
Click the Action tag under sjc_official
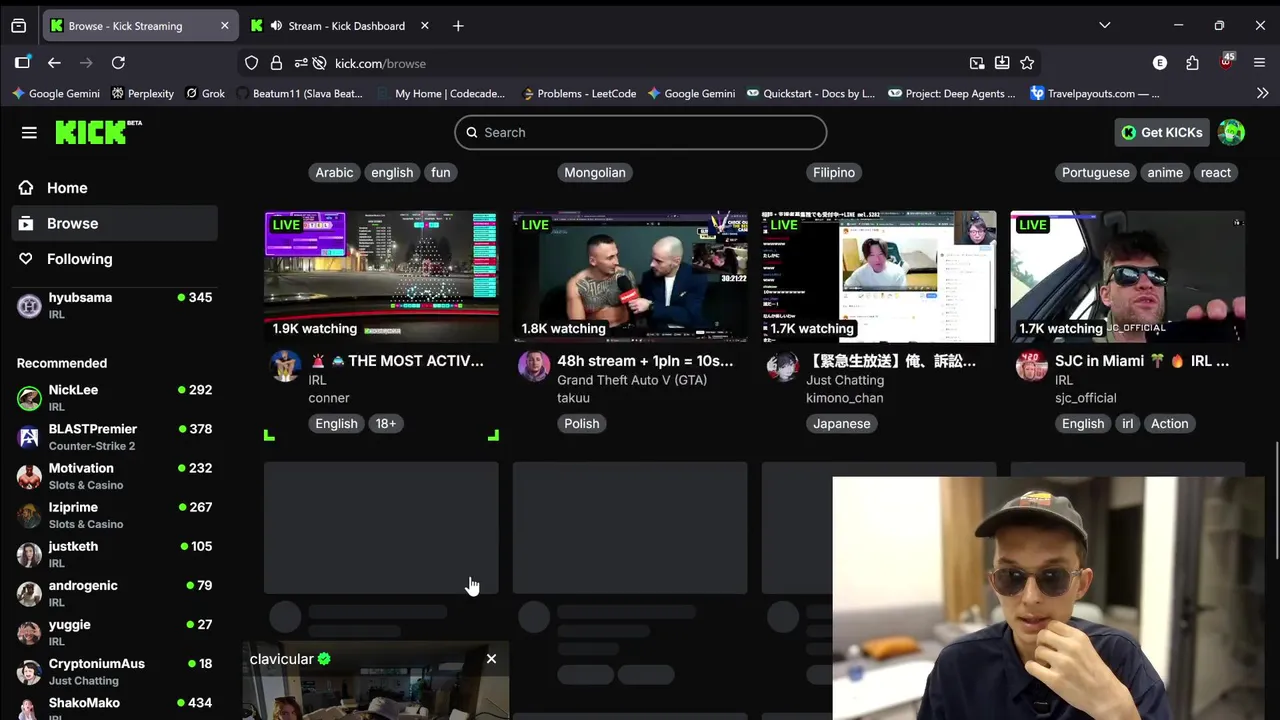(x=1169, y=423)
